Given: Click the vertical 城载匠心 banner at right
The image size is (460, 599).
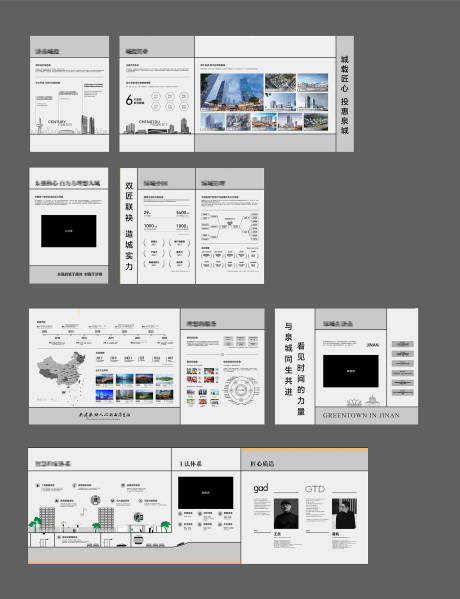Looking at the screenshot, I should (x=345, y=94).
